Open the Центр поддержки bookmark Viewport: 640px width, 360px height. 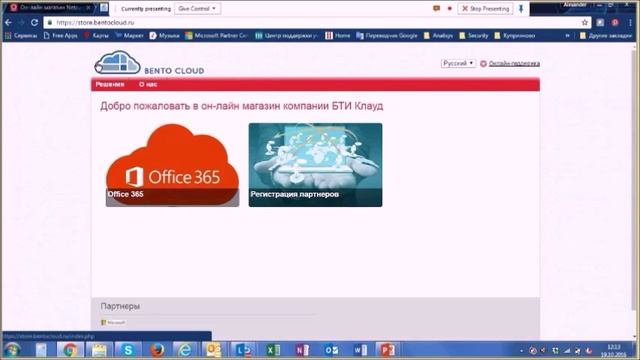point(287,36)
